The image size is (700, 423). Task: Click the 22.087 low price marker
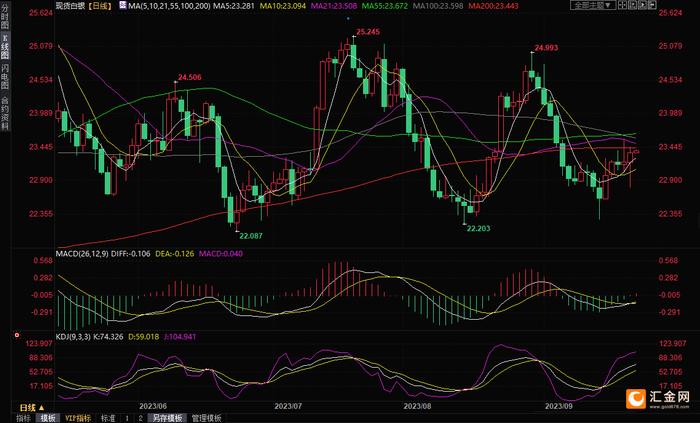pos(251,236)
